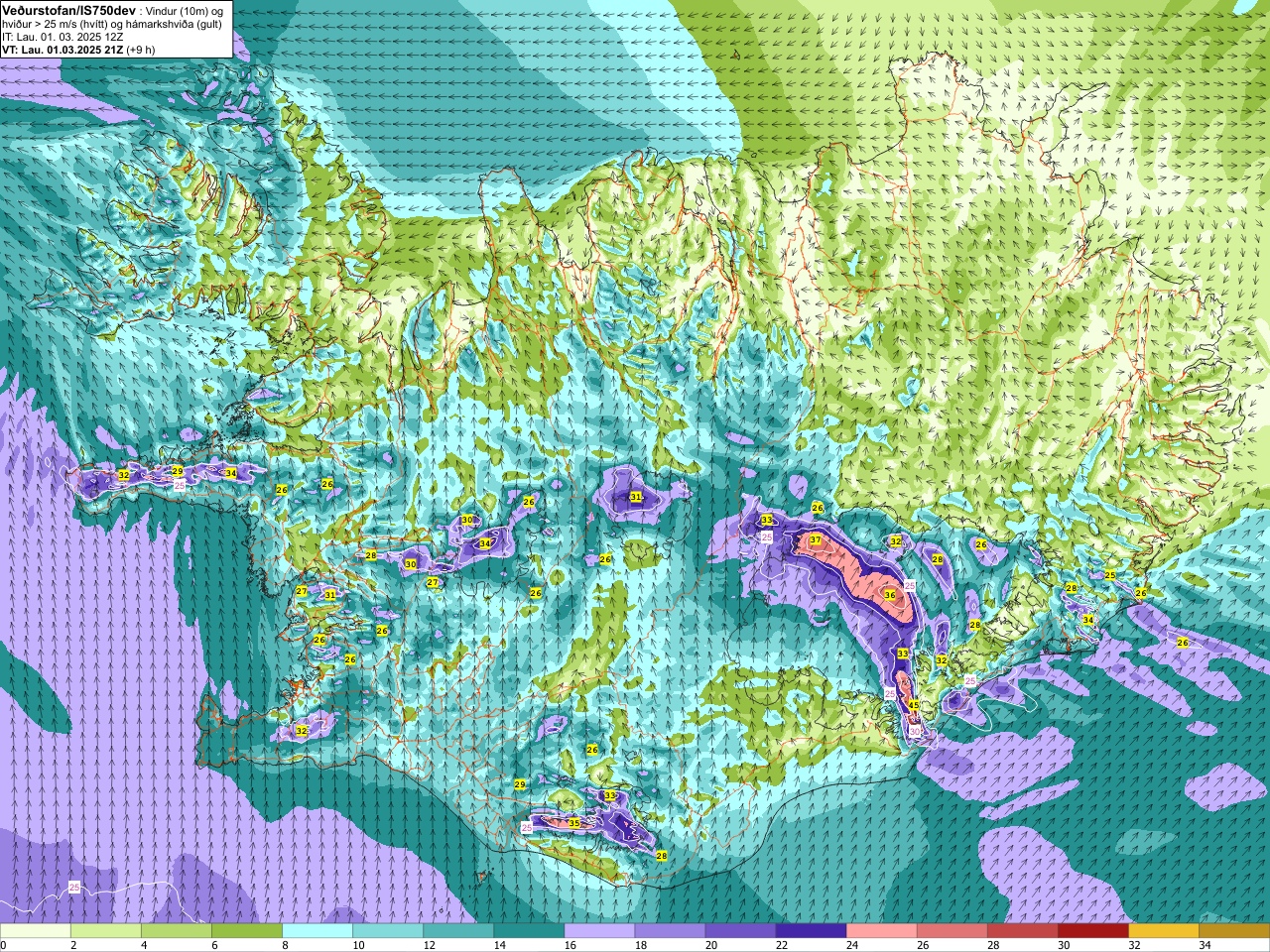Click the above-34 m/s gold legend swatch

click(x=1233, y=931)
